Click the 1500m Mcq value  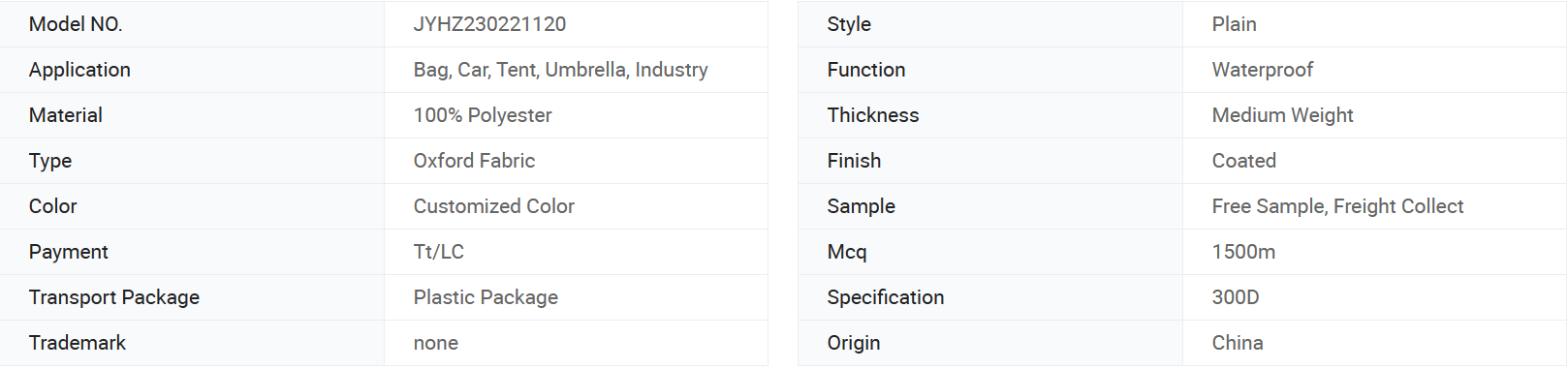click(x=1243, y=252)
